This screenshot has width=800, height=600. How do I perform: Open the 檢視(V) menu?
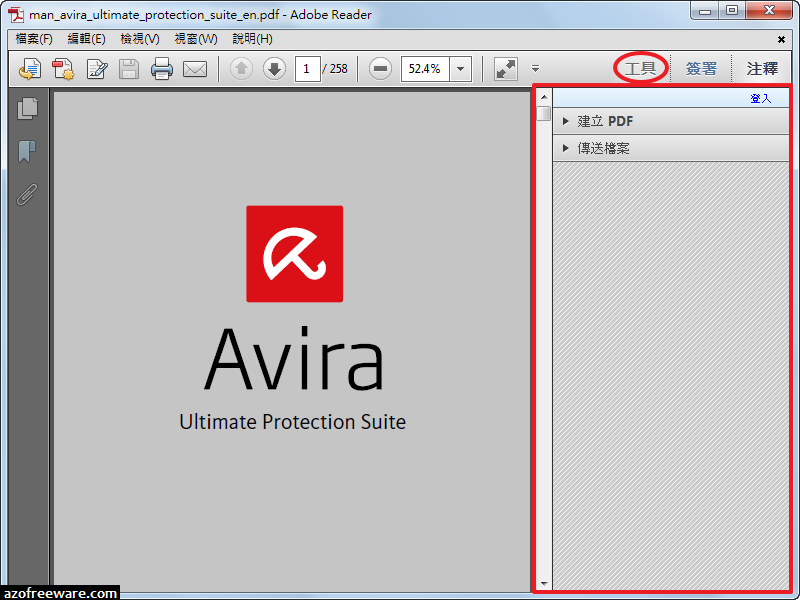click(x=140, y=39)
